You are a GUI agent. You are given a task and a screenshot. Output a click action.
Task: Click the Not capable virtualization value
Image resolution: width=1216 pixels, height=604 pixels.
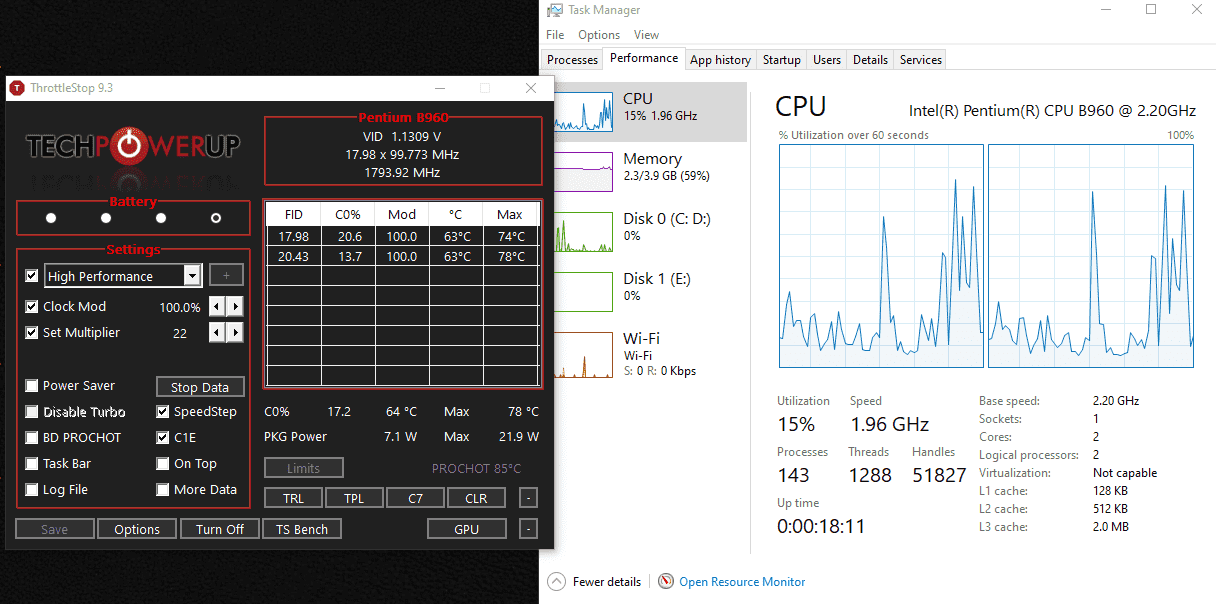1125,473
